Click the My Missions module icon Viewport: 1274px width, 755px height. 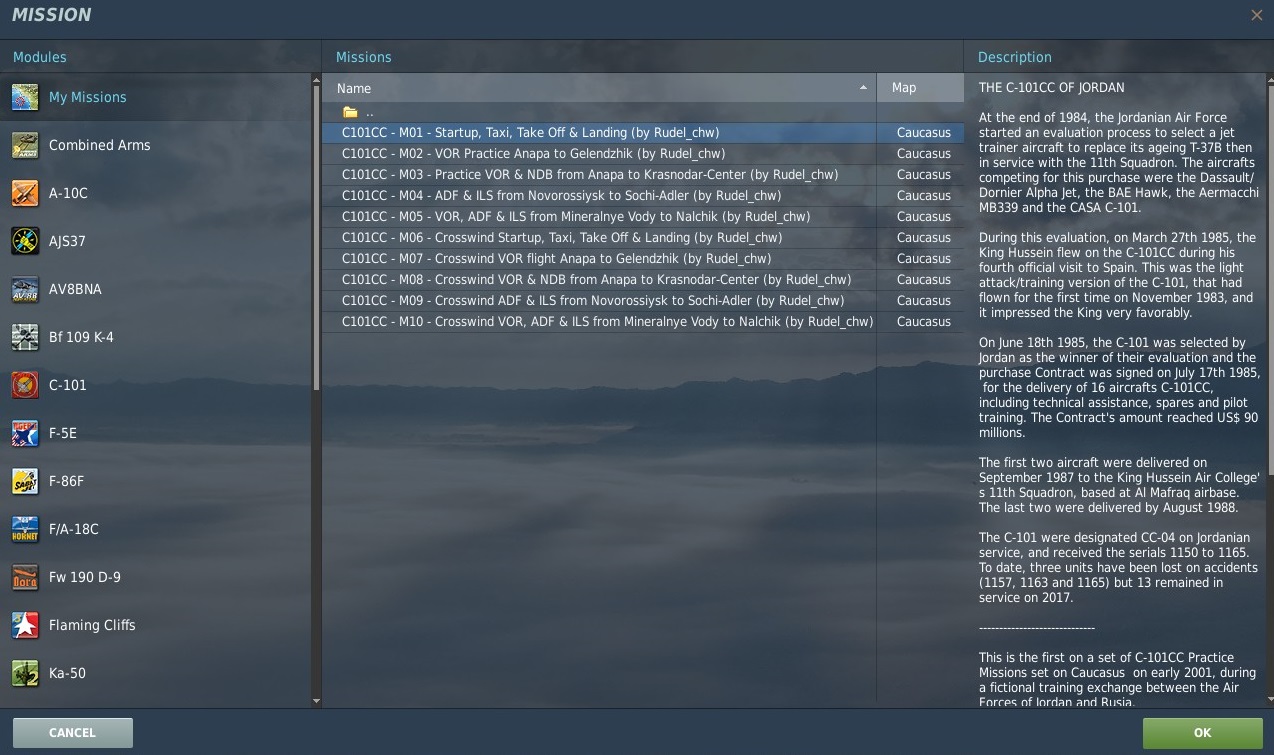[x=25, y=97]
